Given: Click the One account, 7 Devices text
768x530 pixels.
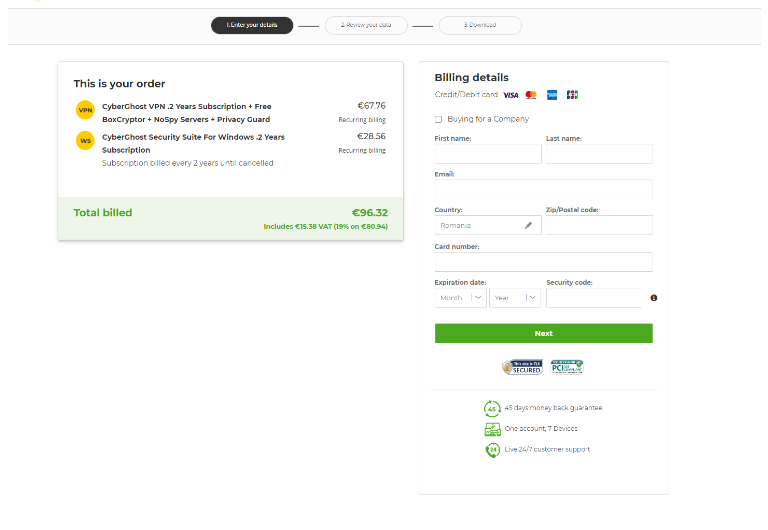Looking at the screenshot, I should [x=541, y=429].
